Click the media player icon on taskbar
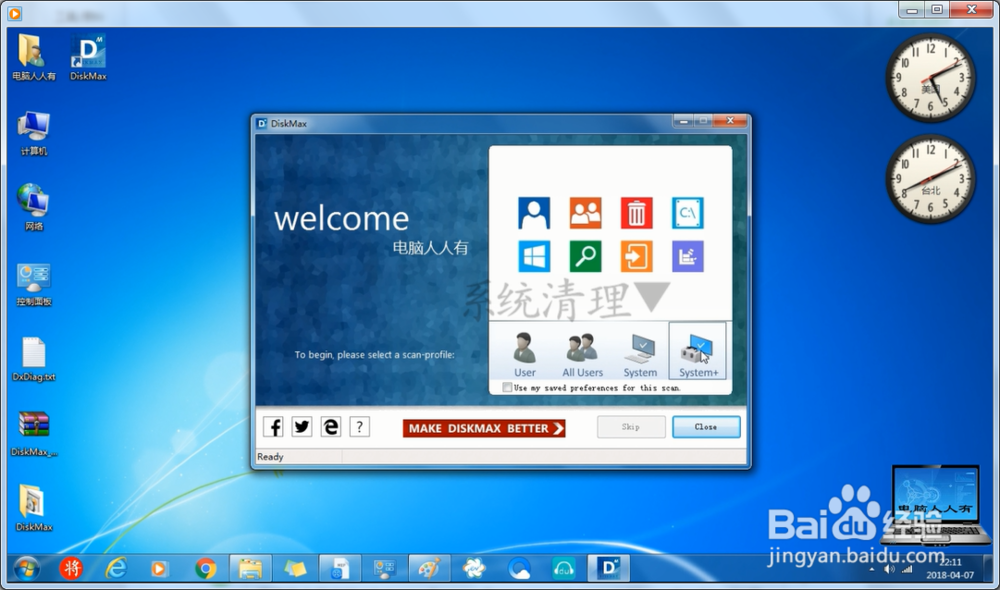 tap(159, 568)
